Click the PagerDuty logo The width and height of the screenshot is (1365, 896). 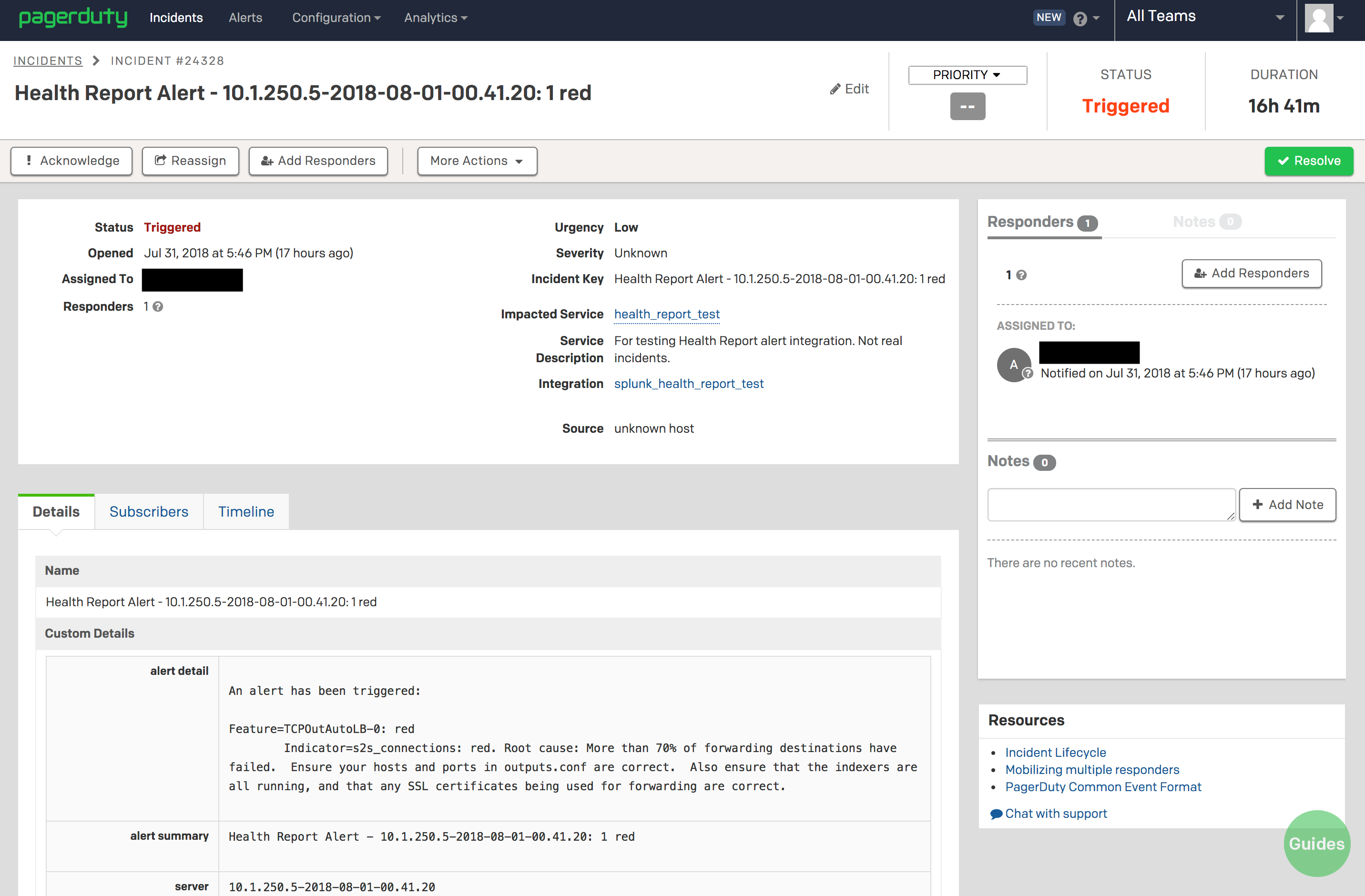[x=73, y=18]
